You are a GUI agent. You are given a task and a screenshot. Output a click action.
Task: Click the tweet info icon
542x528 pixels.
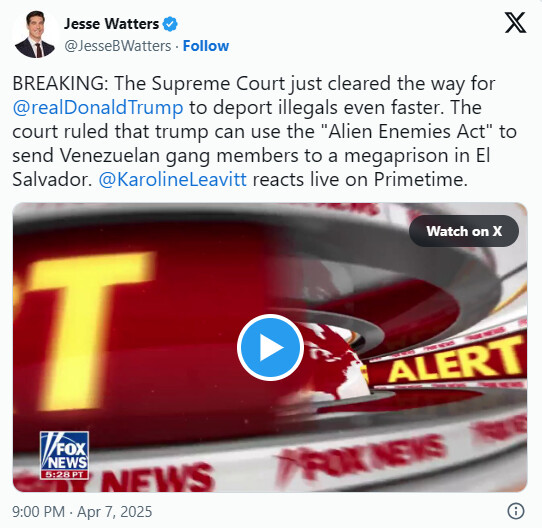click(x=516, y=511)
